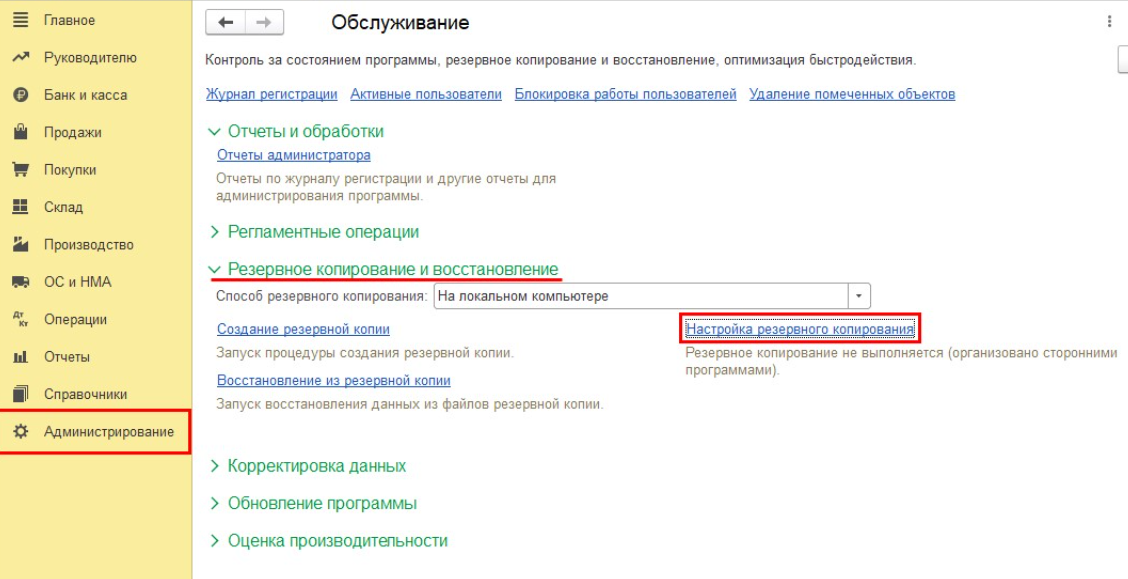Click the Производство factory icon
Viewport: 1128px width, 579px height.
point(19,245)
